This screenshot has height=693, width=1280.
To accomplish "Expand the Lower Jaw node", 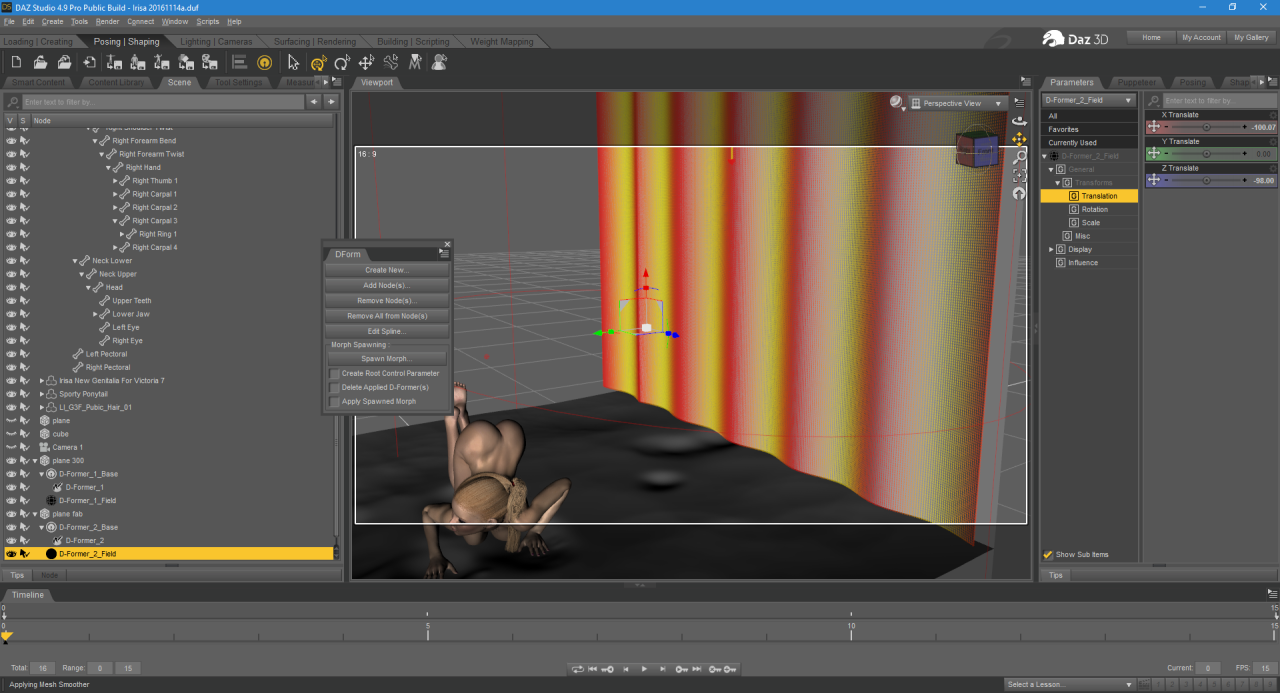I will coord(95,314).
